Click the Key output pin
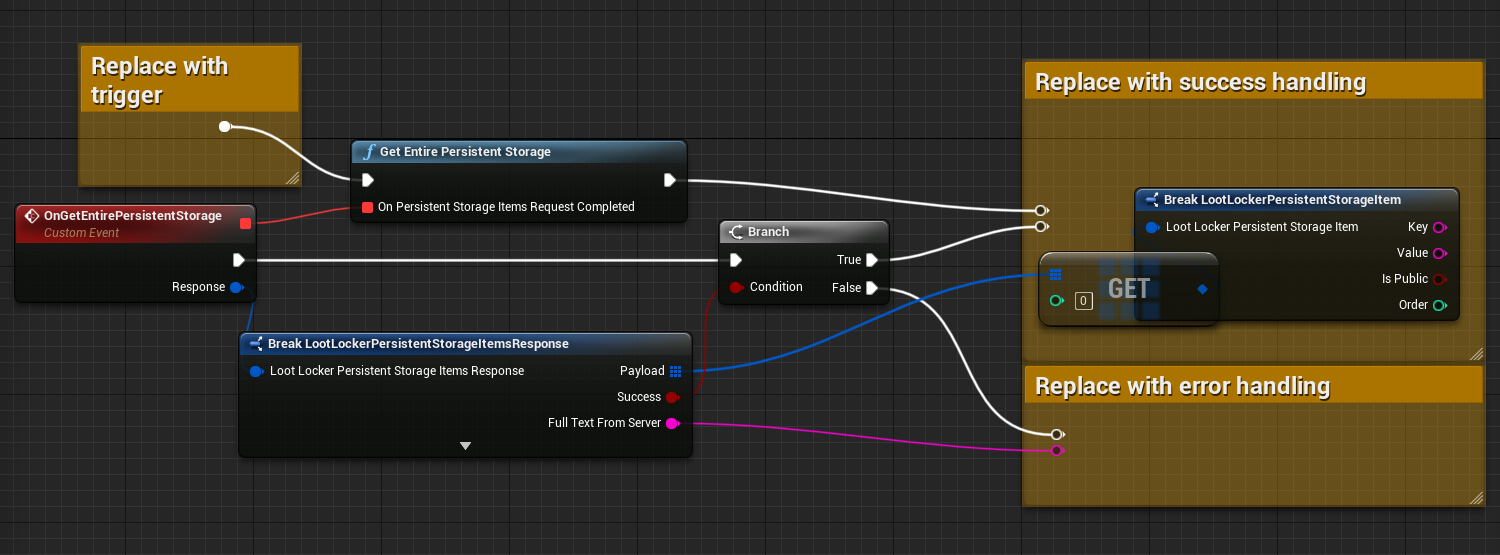This screenshot has height=555, width=1500. click(1440, 227)
